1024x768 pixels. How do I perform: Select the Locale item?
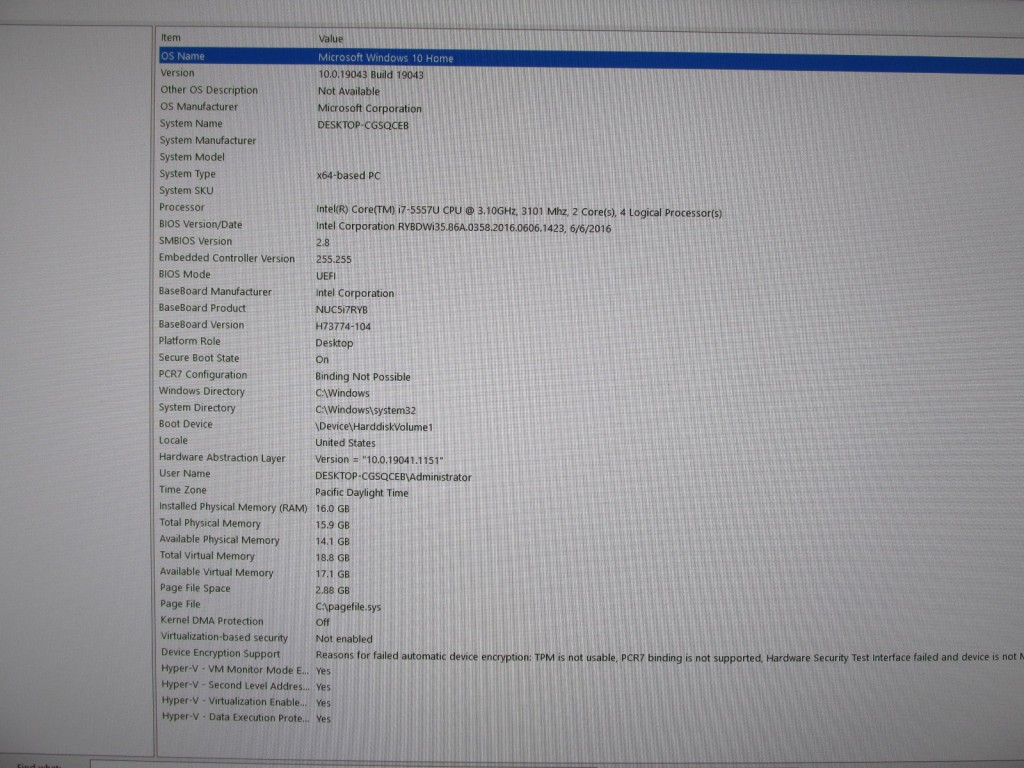coord(173,441)
